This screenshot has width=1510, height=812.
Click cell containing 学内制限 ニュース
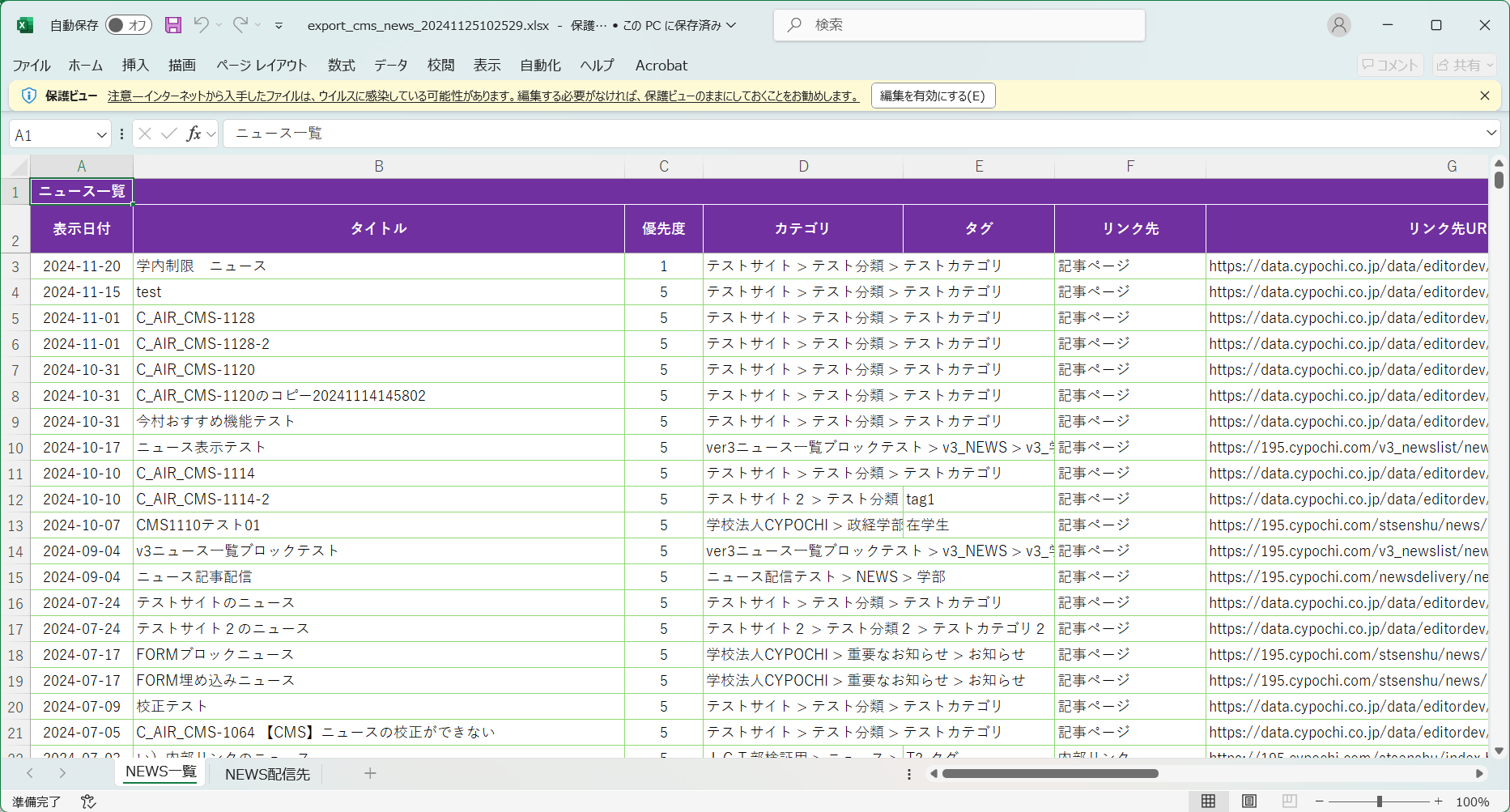[x=379, y=266]
